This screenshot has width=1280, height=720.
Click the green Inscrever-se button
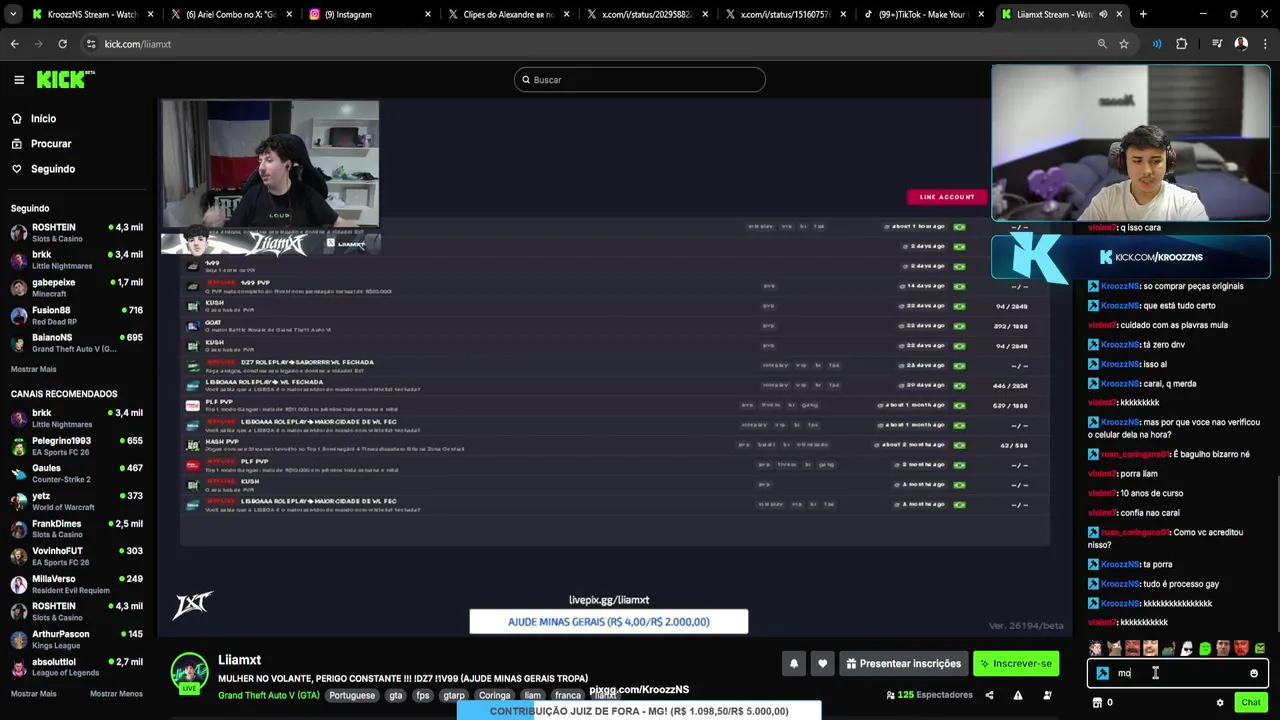tap(1016, 663)
